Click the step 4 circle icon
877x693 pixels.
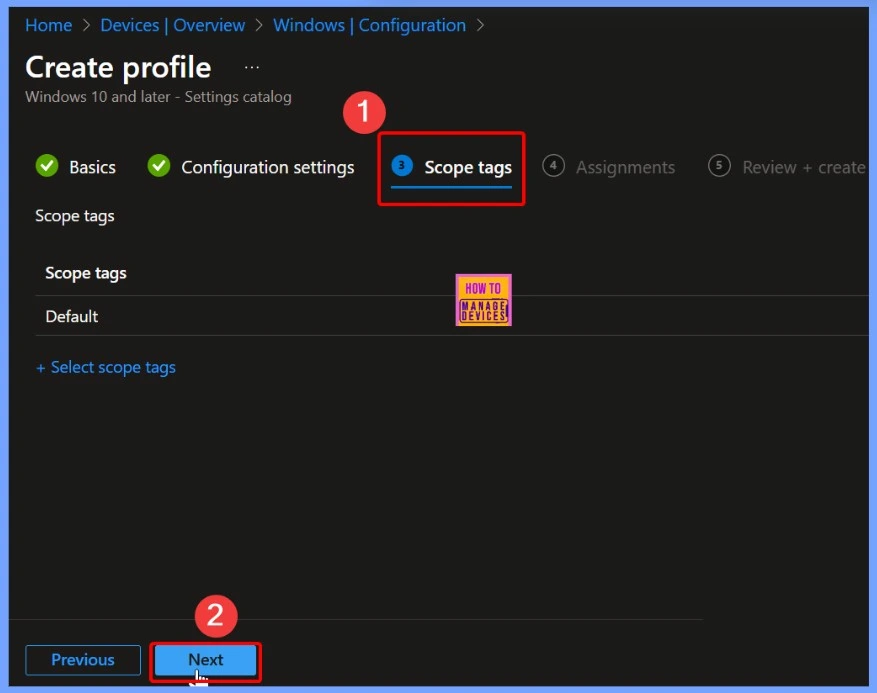(554, 166)
